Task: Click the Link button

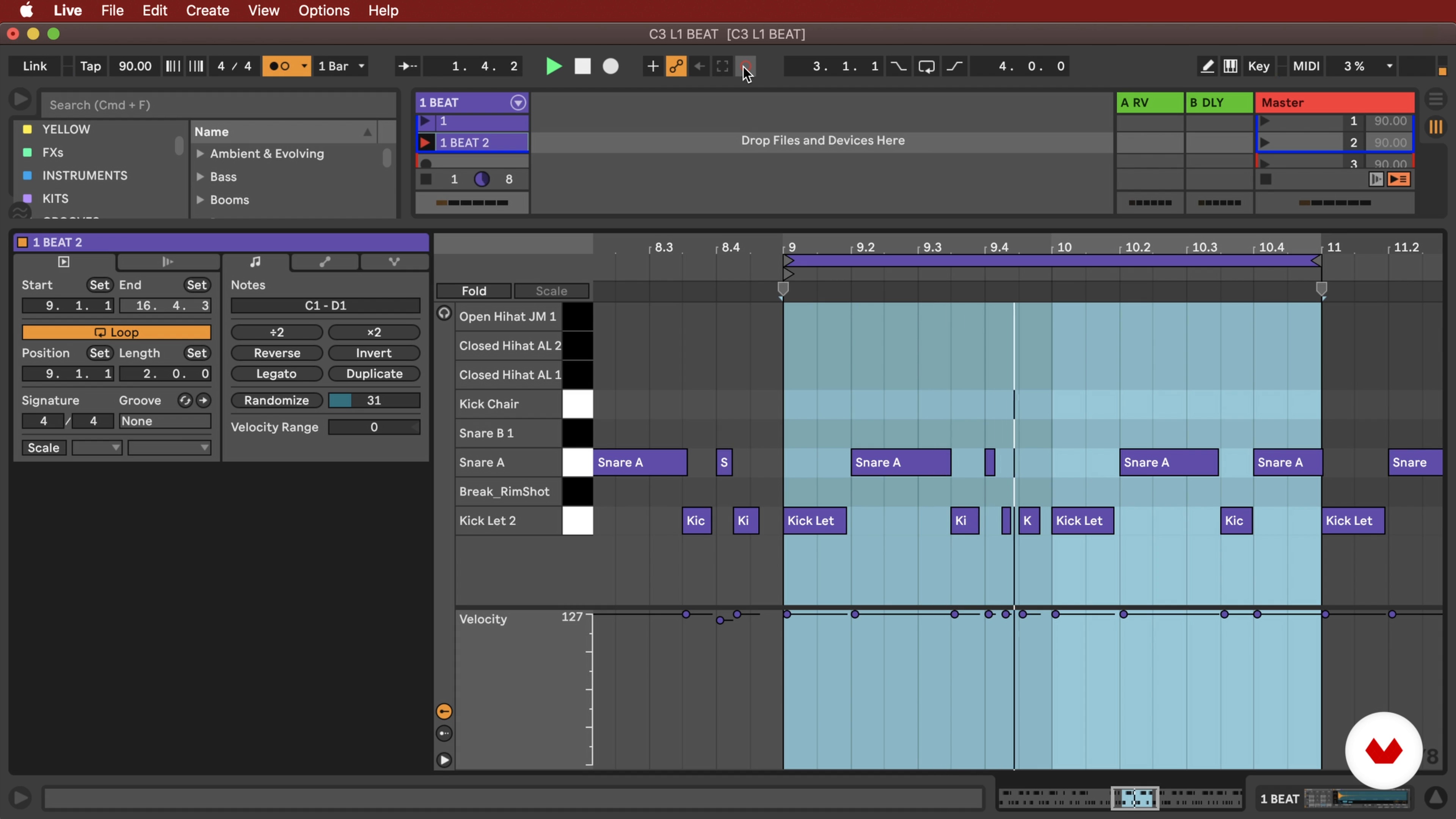Action: [x=35, y=66]
